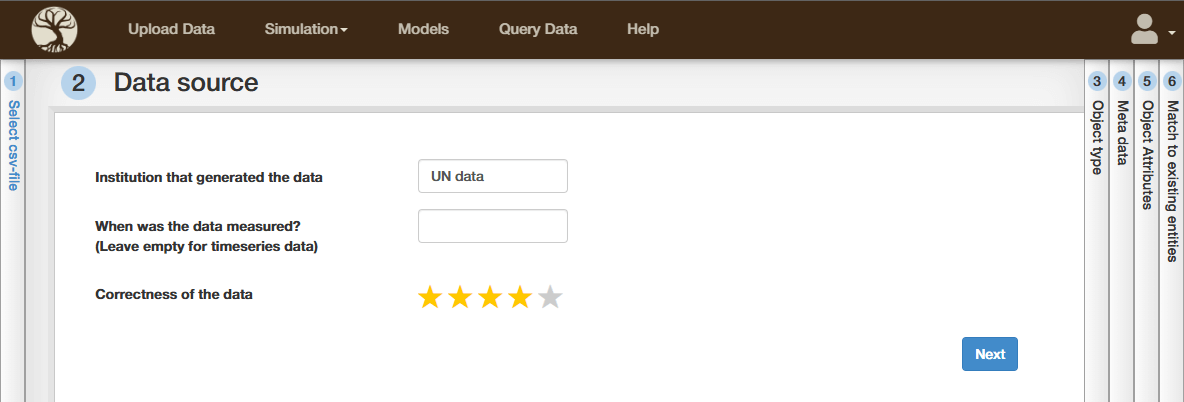The image size is (1184, 402).
Task: Go to step 1 circle badge
Action: point(13,83)
